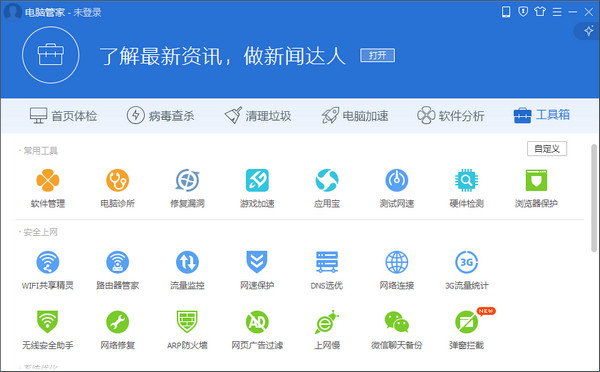Switch to 软件分析 tab

(x=451, y=116)
